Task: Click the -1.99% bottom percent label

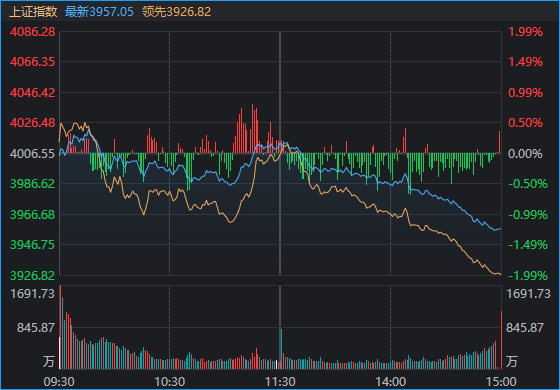Action: (x=528, y=275)
